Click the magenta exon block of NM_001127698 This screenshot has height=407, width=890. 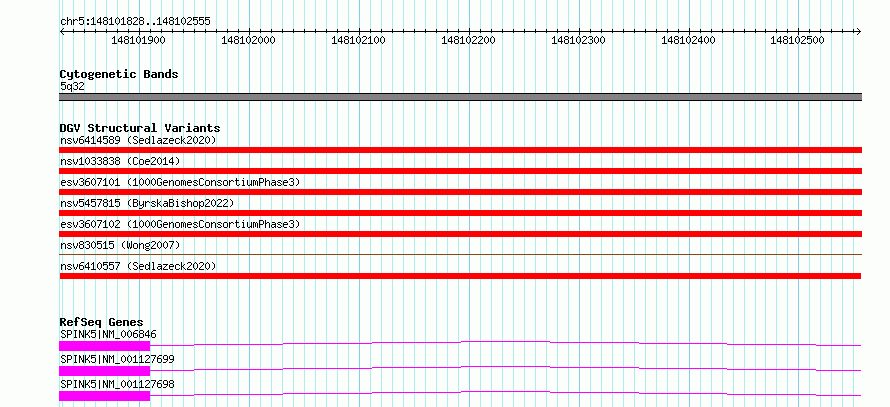tap(104, 396)
